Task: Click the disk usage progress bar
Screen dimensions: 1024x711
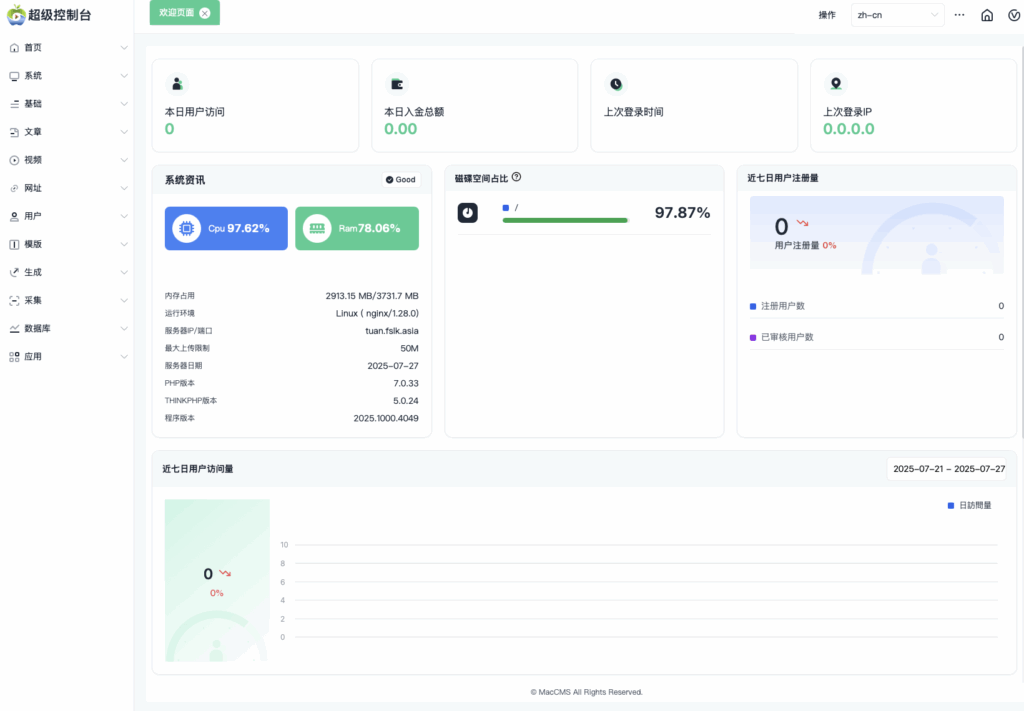Action: pyautogui.click(x=565, y=220)
